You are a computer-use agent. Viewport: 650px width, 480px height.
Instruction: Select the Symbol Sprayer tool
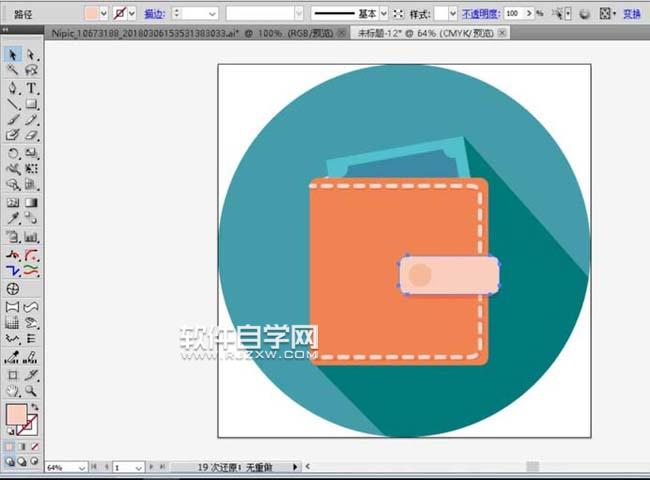pos(13,237)
